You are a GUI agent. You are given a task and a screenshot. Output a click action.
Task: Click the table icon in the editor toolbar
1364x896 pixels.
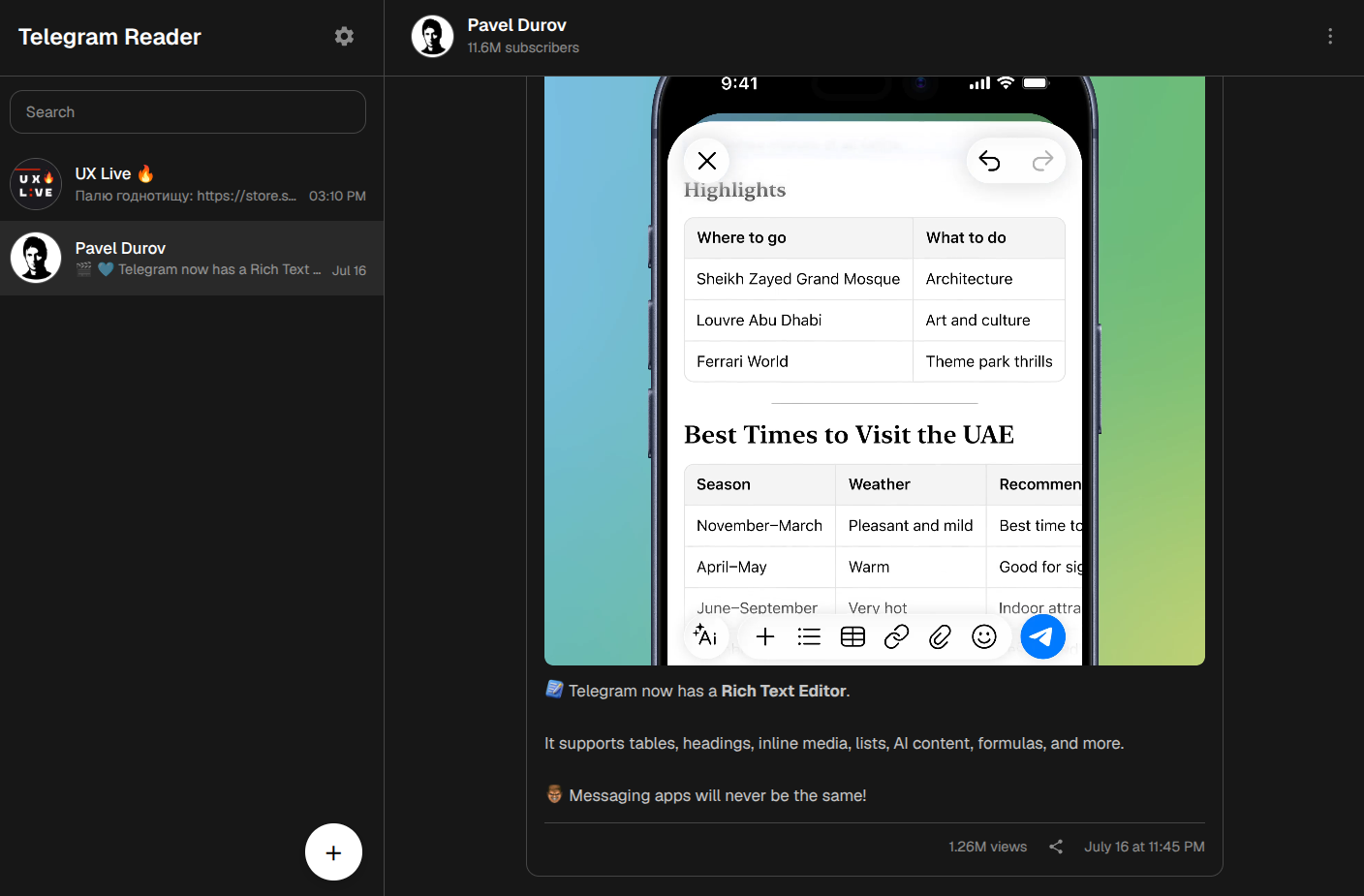[852, 636]
